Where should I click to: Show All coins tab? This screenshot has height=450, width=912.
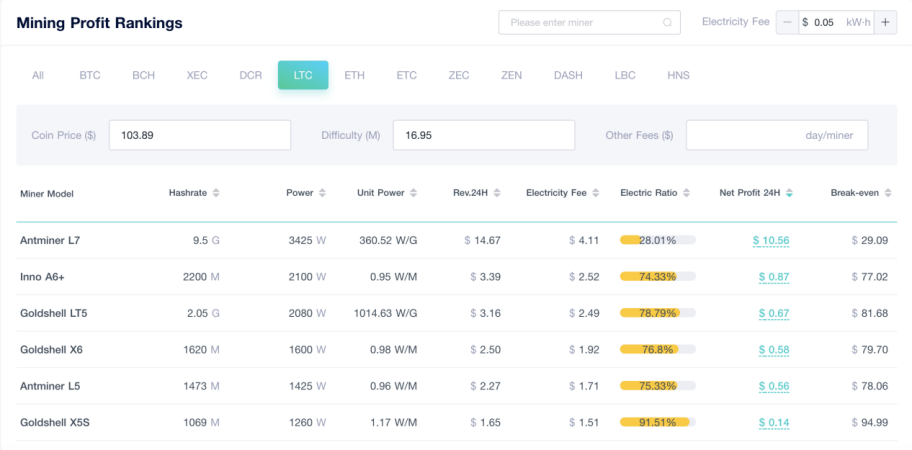click(x=38, y=75)
